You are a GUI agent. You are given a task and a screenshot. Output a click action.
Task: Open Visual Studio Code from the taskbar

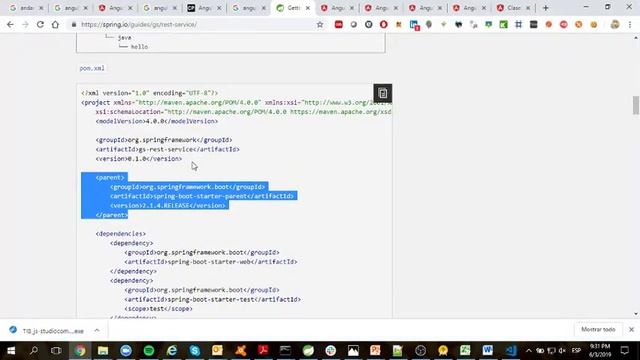pyautogui.click(x=510, y=351)
